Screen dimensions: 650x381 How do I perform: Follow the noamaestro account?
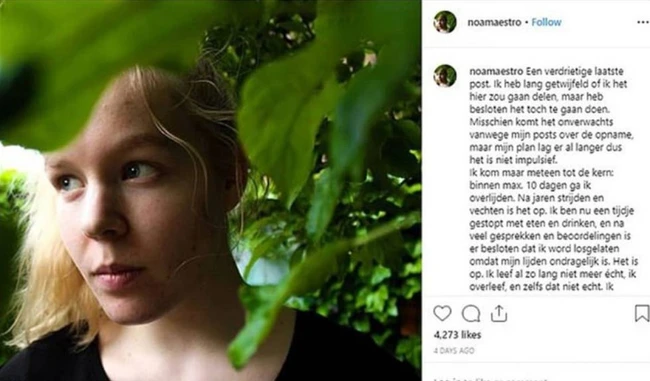[546, 22]
